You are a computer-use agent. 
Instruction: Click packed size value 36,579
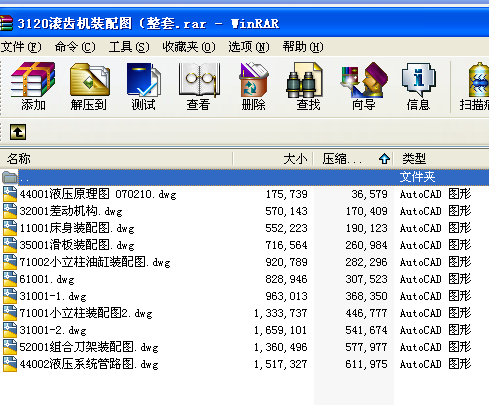click(x=369, y=194)
